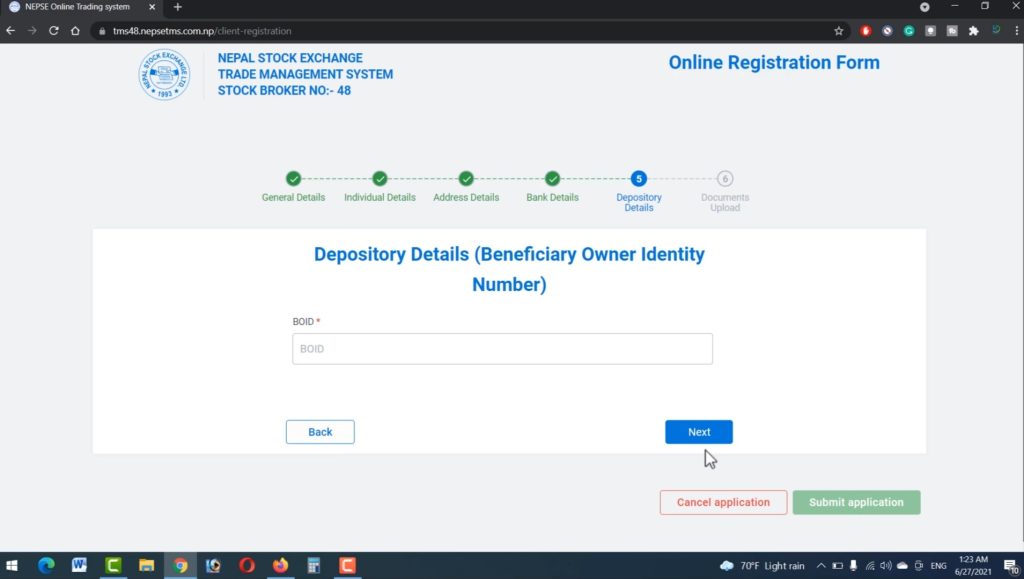Click the browser forward arrow
The width and height of the screenshot is (1024, 579).
point(32,31)
